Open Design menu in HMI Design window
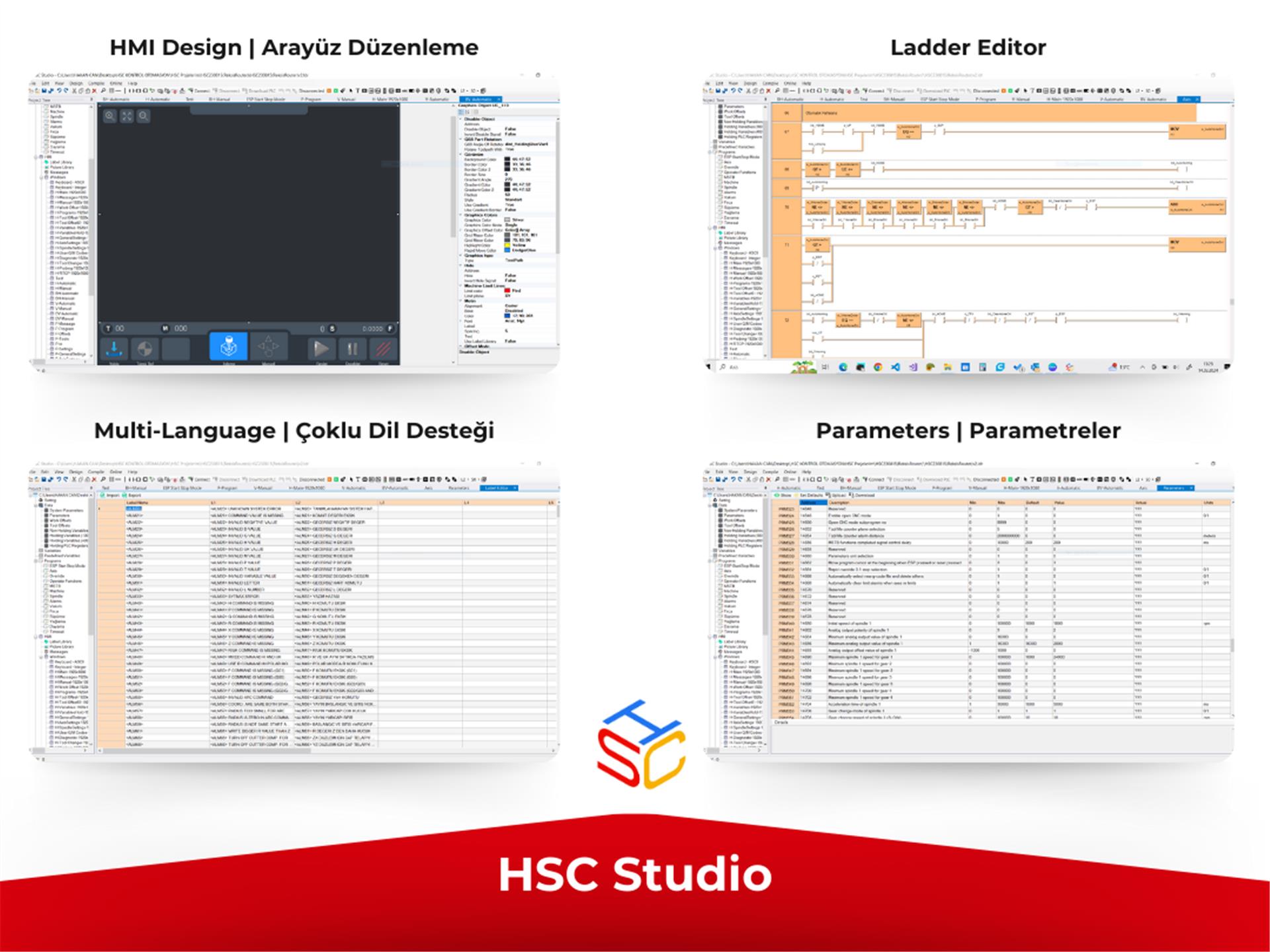The height and width of the screenshot is (952, 1270). point(76,83)
